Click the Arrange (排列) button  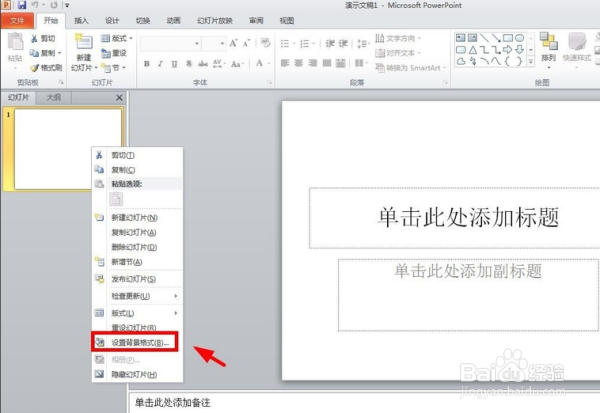click(548, 50)
